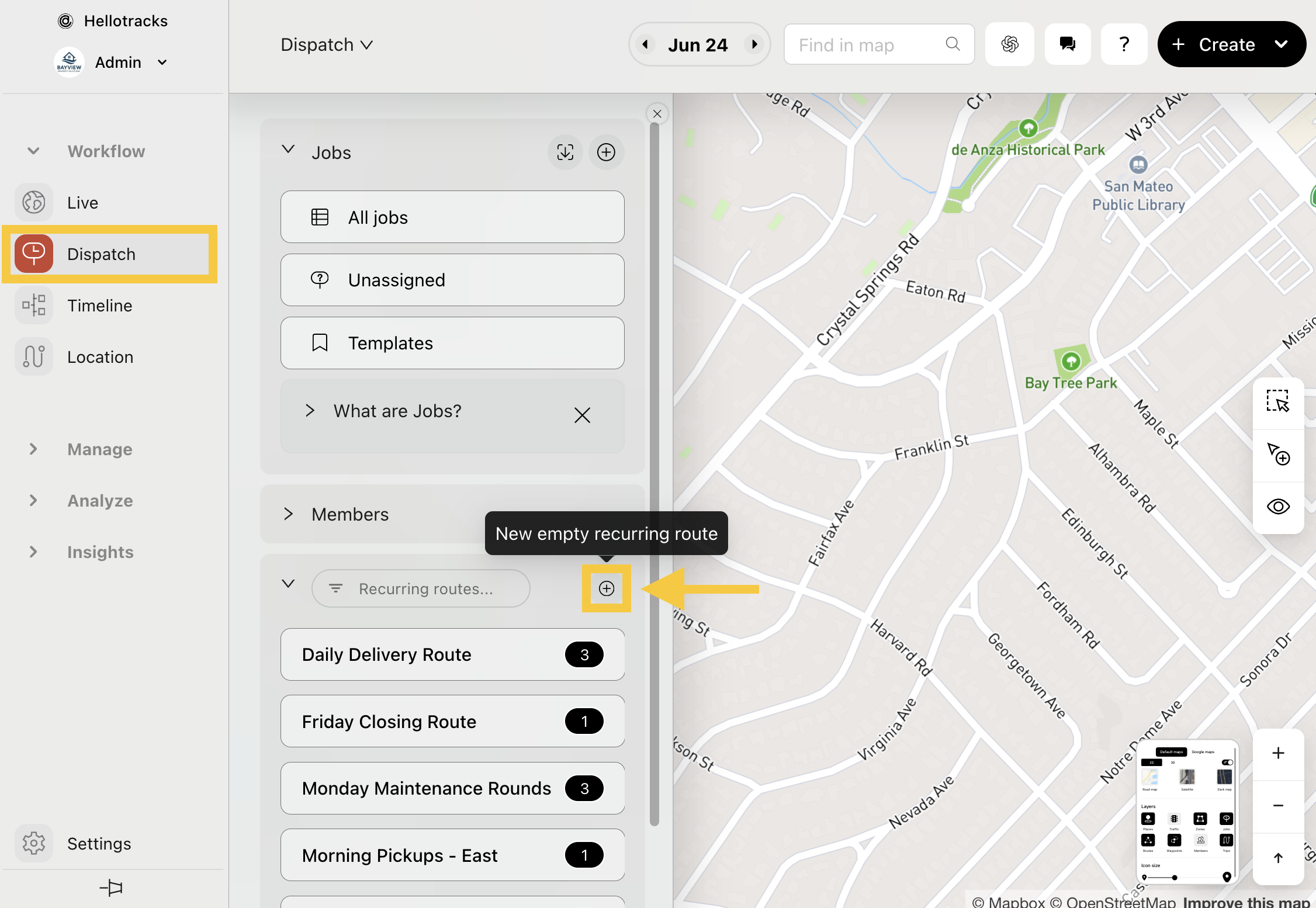Screen dimensions: 1316x908
Task: Click the map north arrow button
Action: tap(1278, 858)
